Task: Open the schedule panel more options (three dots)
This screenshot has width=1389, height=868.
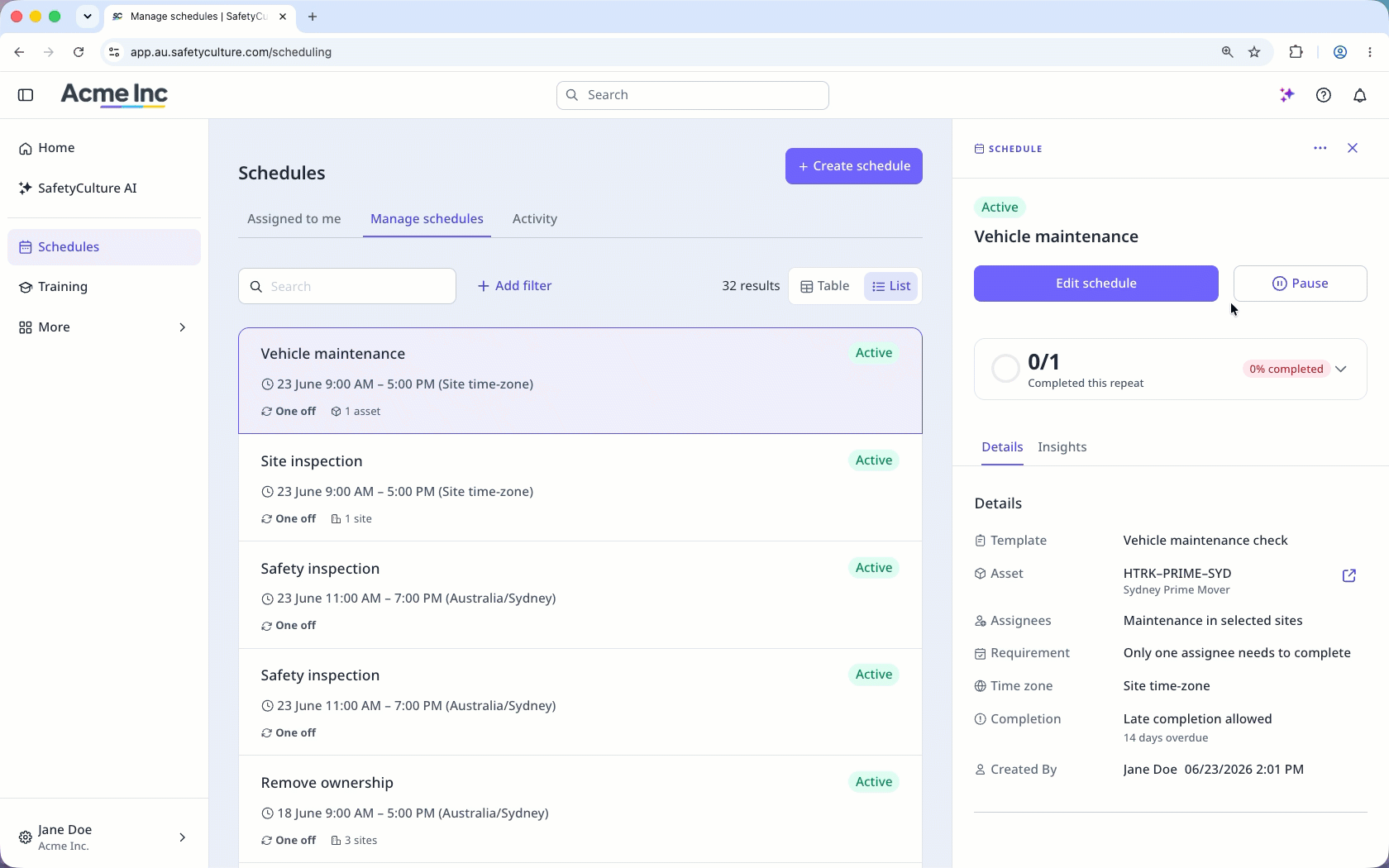Action: pos(1320,148)
